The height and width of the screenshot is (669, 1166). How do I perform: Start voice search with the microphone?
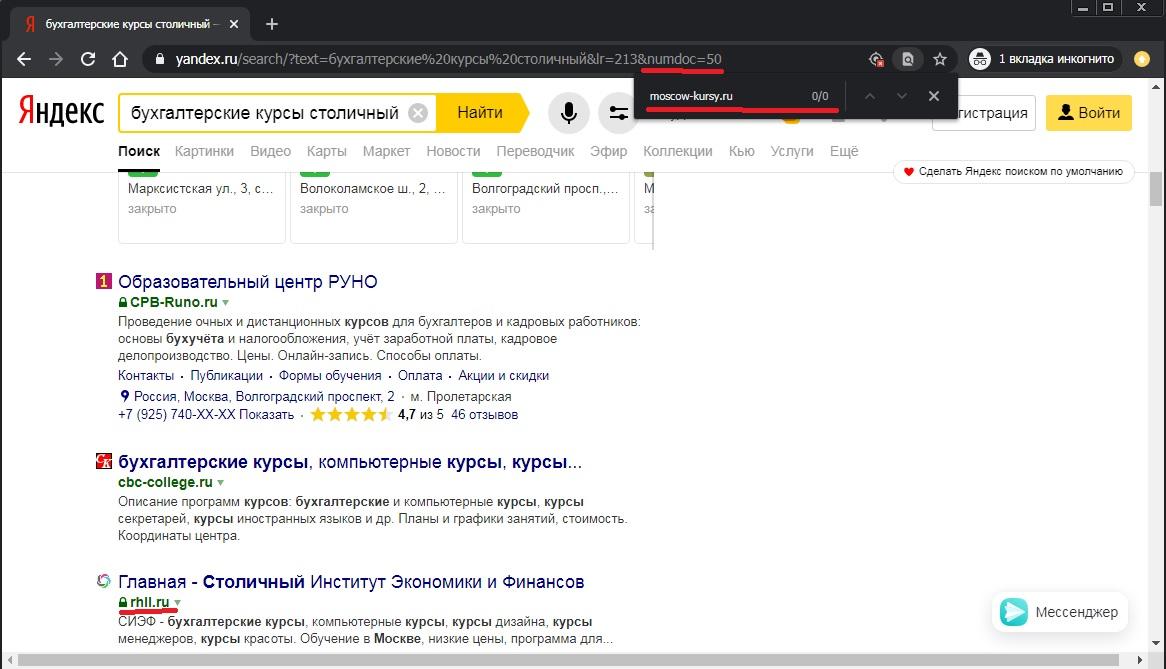click(569, 113)
